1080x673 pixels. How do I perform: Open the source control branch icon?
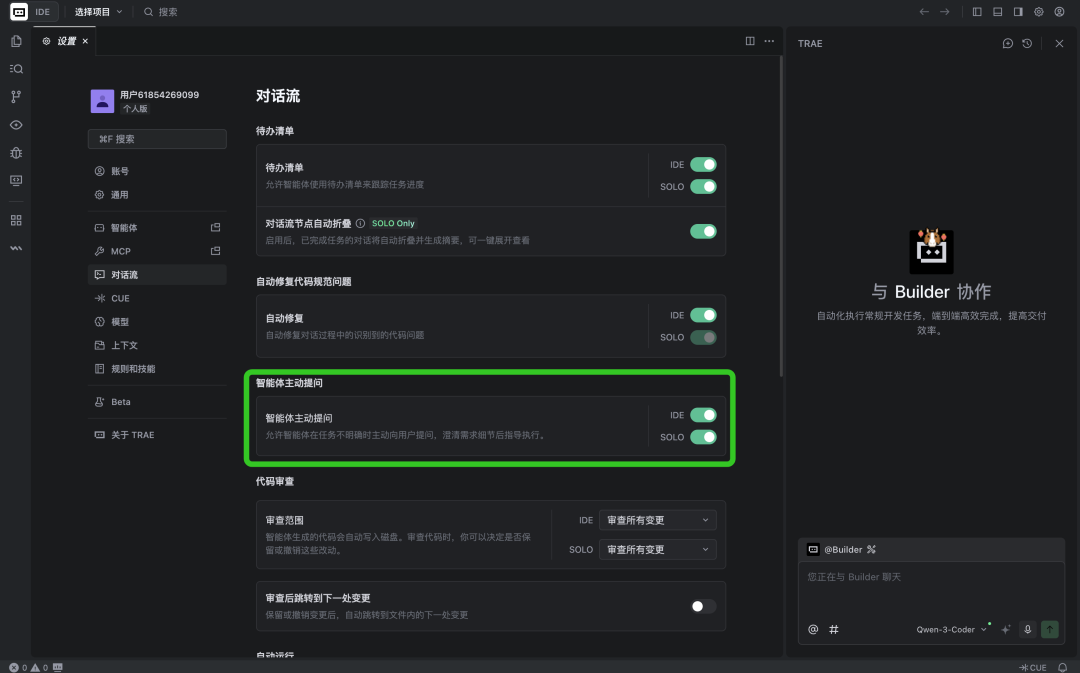[x=16, y=97]
